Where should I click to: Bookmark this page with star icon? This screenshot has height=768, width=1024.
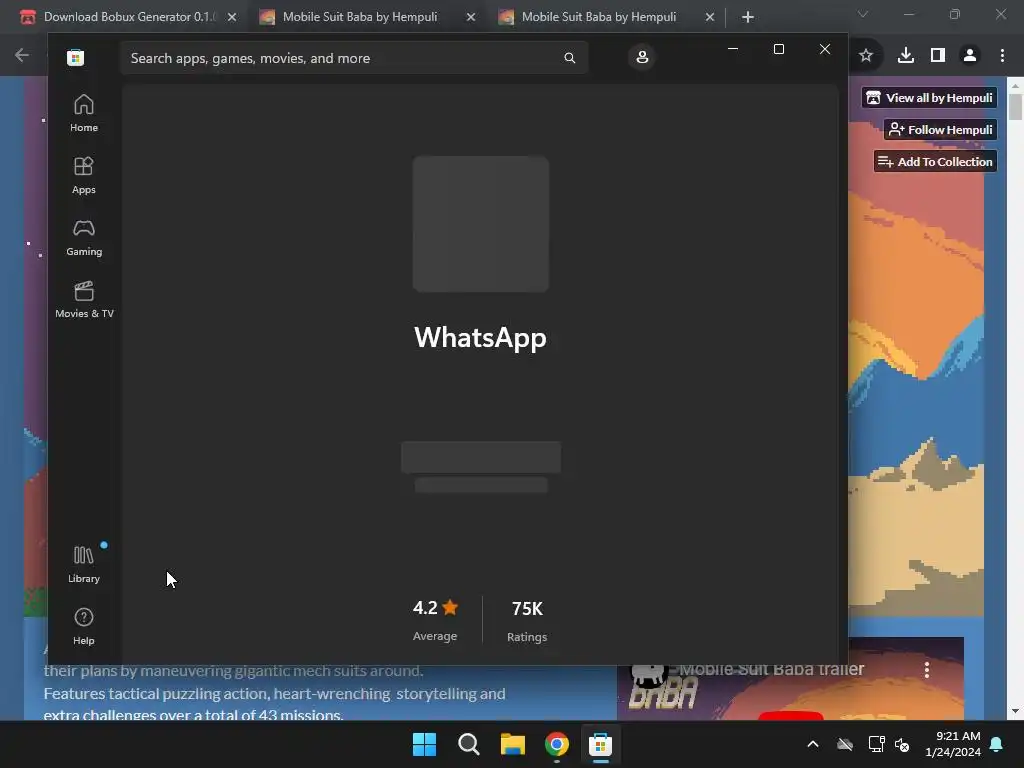866,56
